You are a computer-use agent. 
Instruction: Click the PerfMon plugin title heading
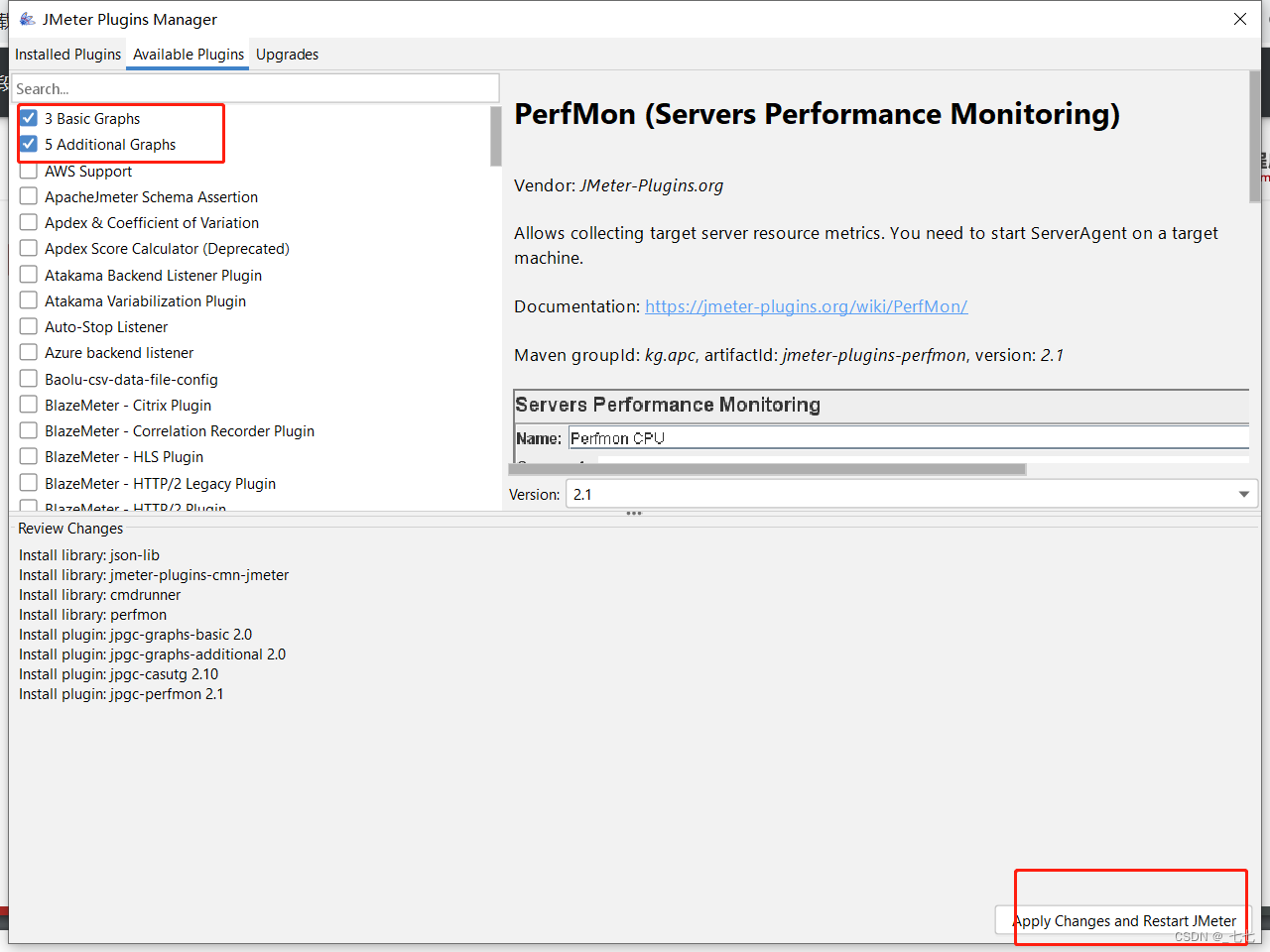[x=817, y=114]
